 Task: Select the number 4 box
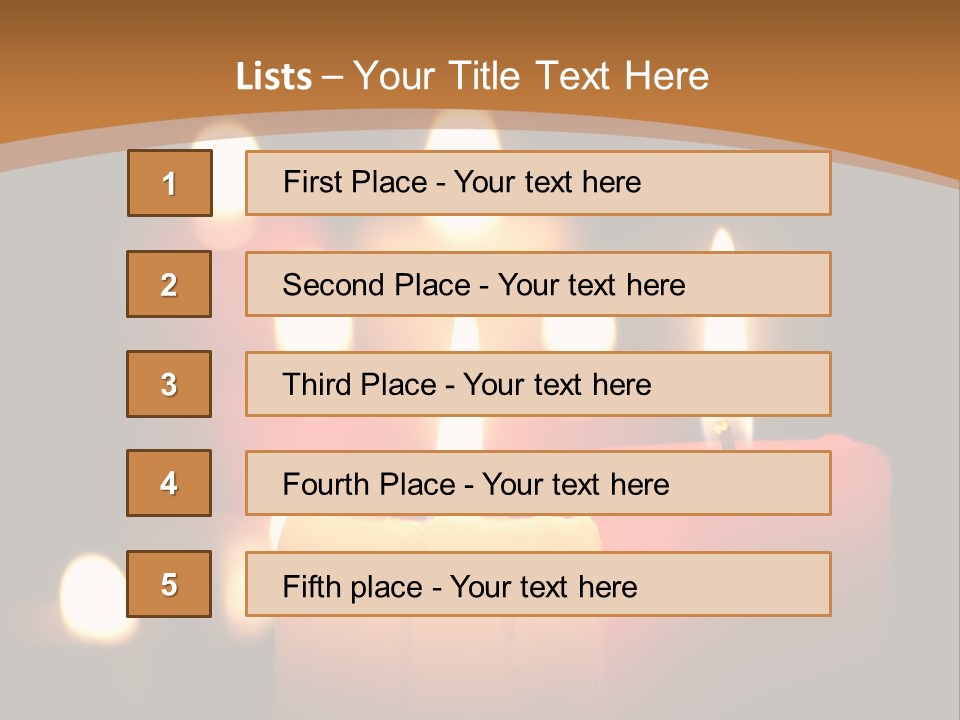169,483
